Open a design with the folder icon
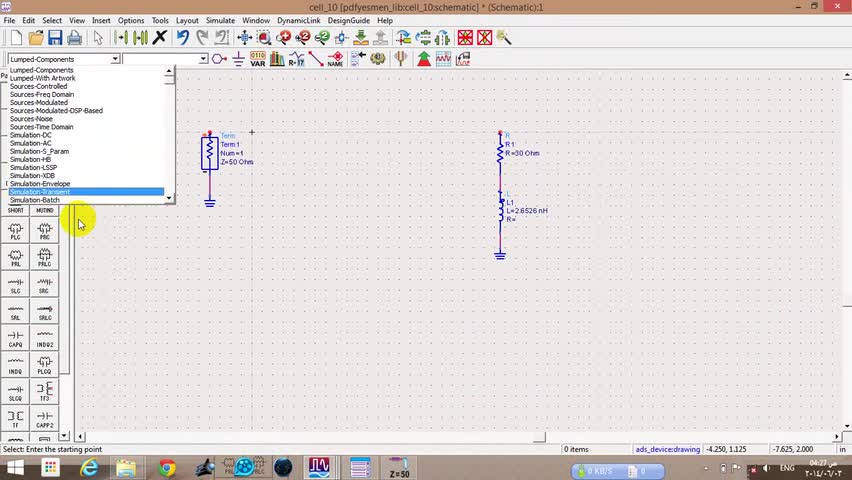 [36, 38]
